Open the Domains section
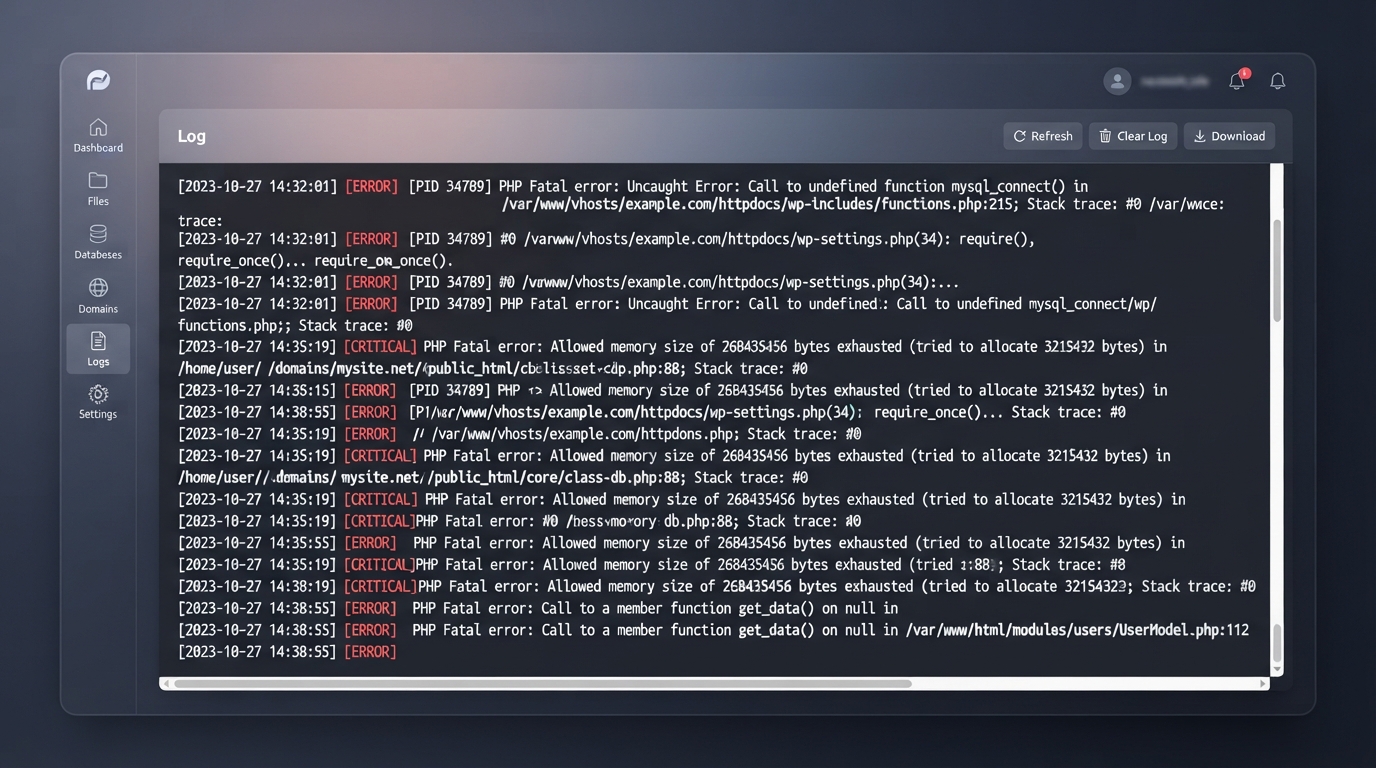The height and width of the screenshot is (768, 1376). (x=98, y=296)
